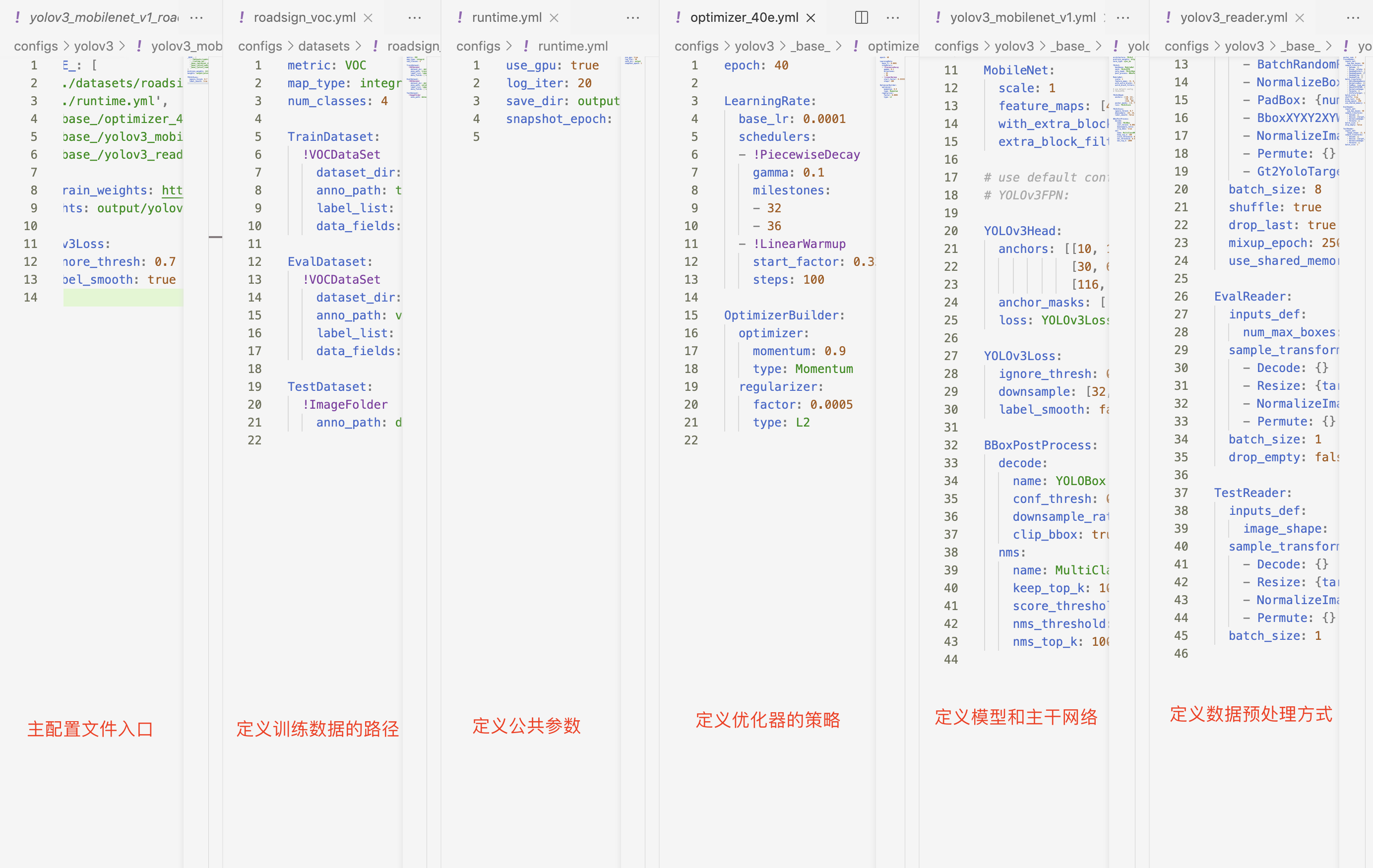Open more actions menu in runtime.yml pane
This screenshot has height=868, width=1373.
click(x=633, y=18)
